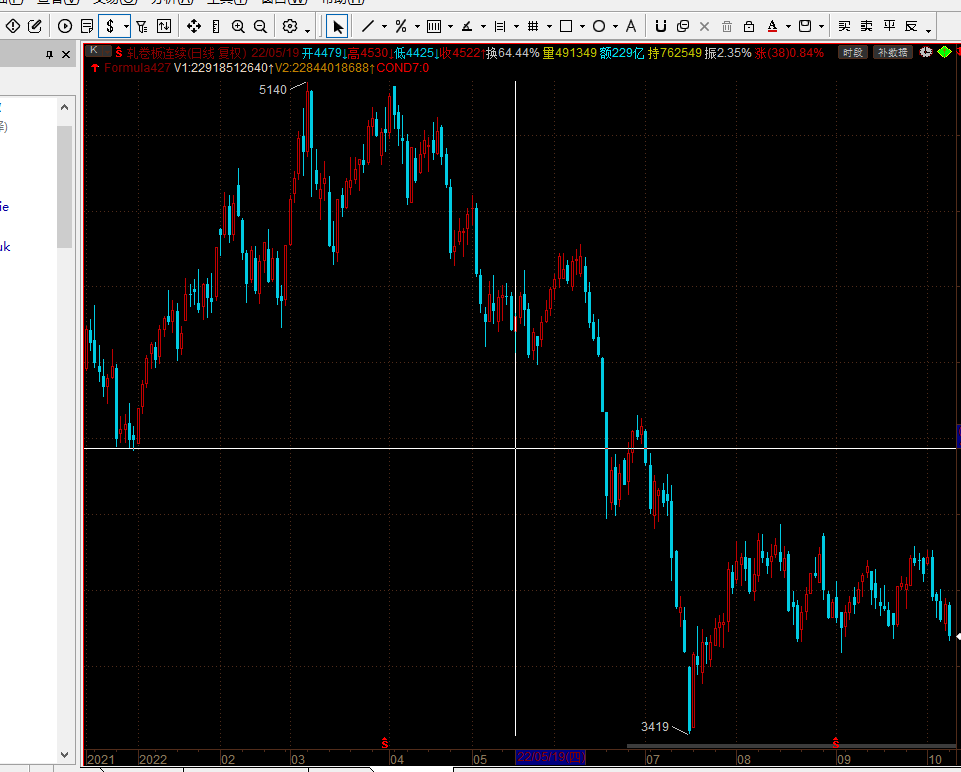961x772 pixels.
Task: Click the up-down sort arrows icon
Action: coord(164,26)
